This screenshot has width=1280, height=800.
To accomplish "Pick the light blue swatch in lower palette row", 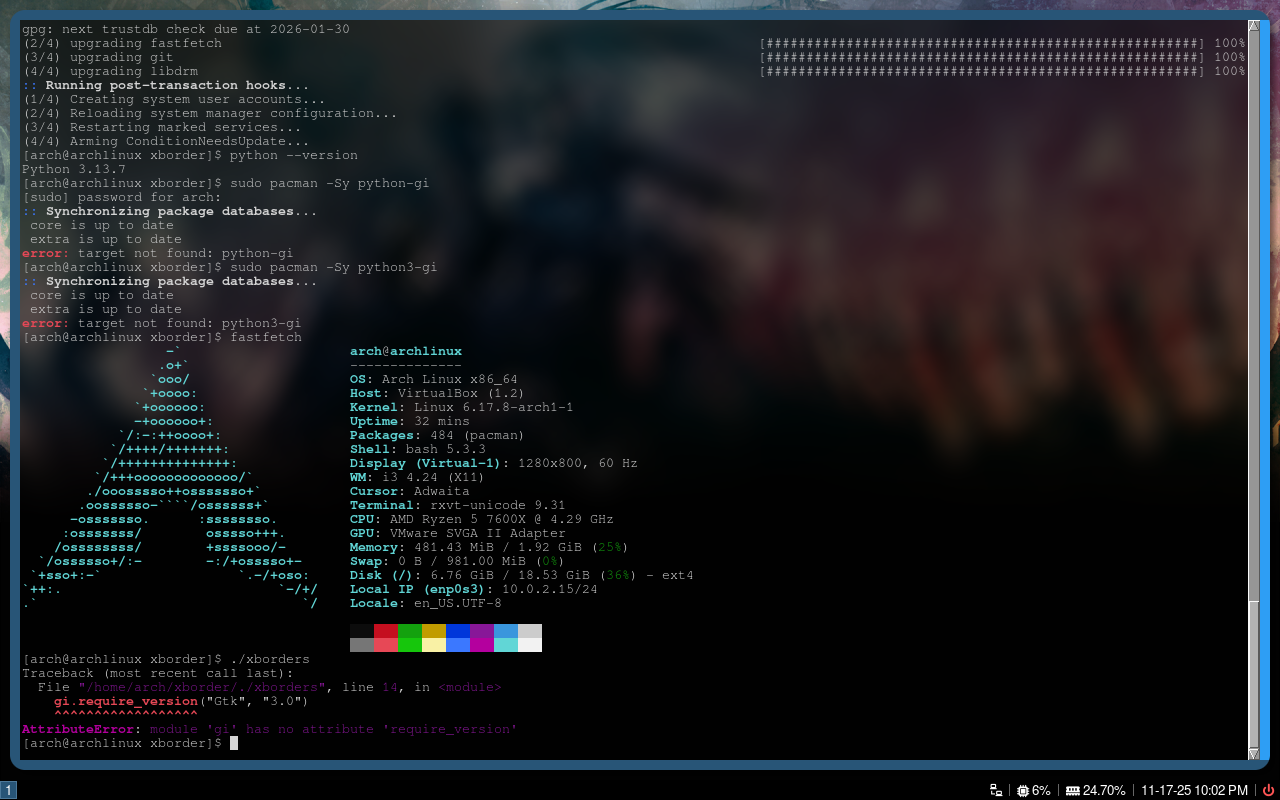I will click(x=458, y=645).
